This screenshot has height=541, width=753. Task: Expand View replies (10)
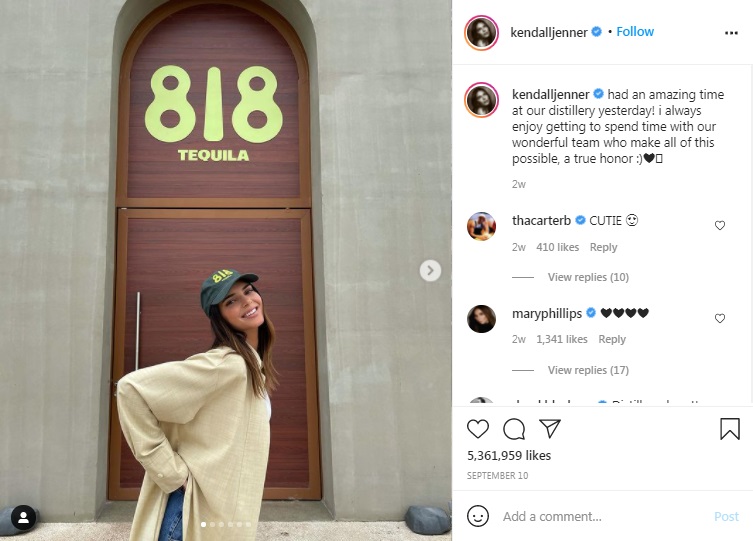click(x=588, y=277)
